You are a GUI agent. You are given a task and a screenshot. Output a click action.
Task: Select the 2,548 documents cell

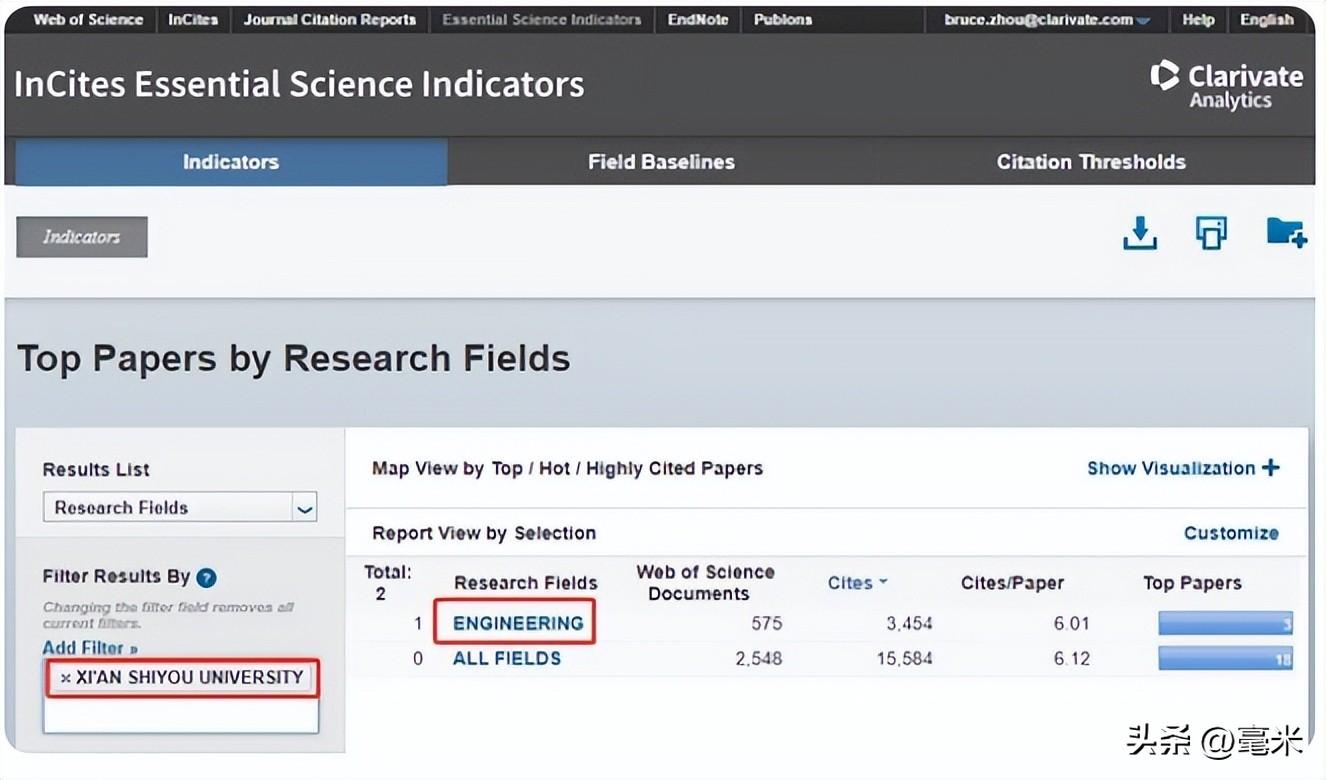click(x=759, y=658)
